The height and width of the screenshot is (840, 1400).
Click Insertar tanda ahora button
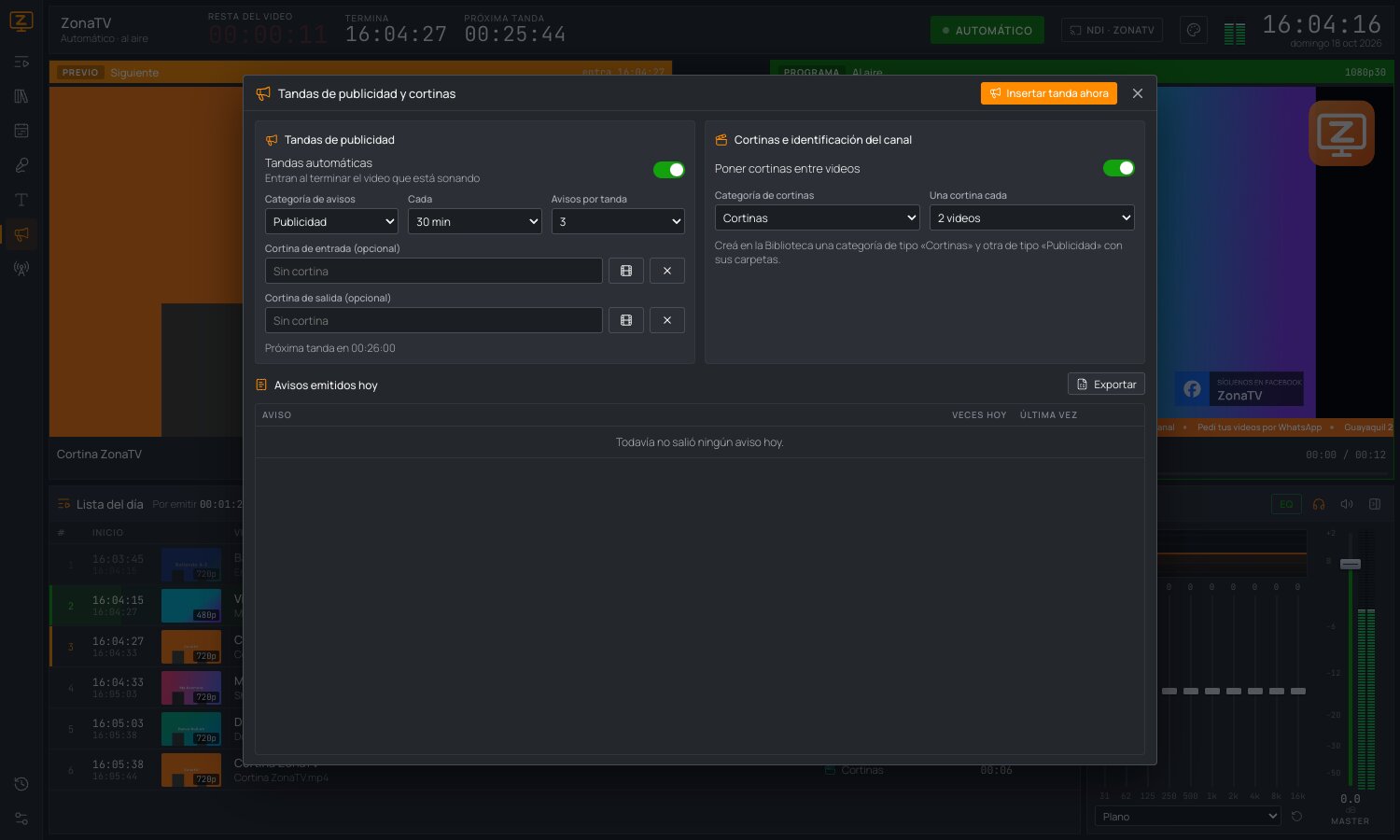tap(1049, 93)
